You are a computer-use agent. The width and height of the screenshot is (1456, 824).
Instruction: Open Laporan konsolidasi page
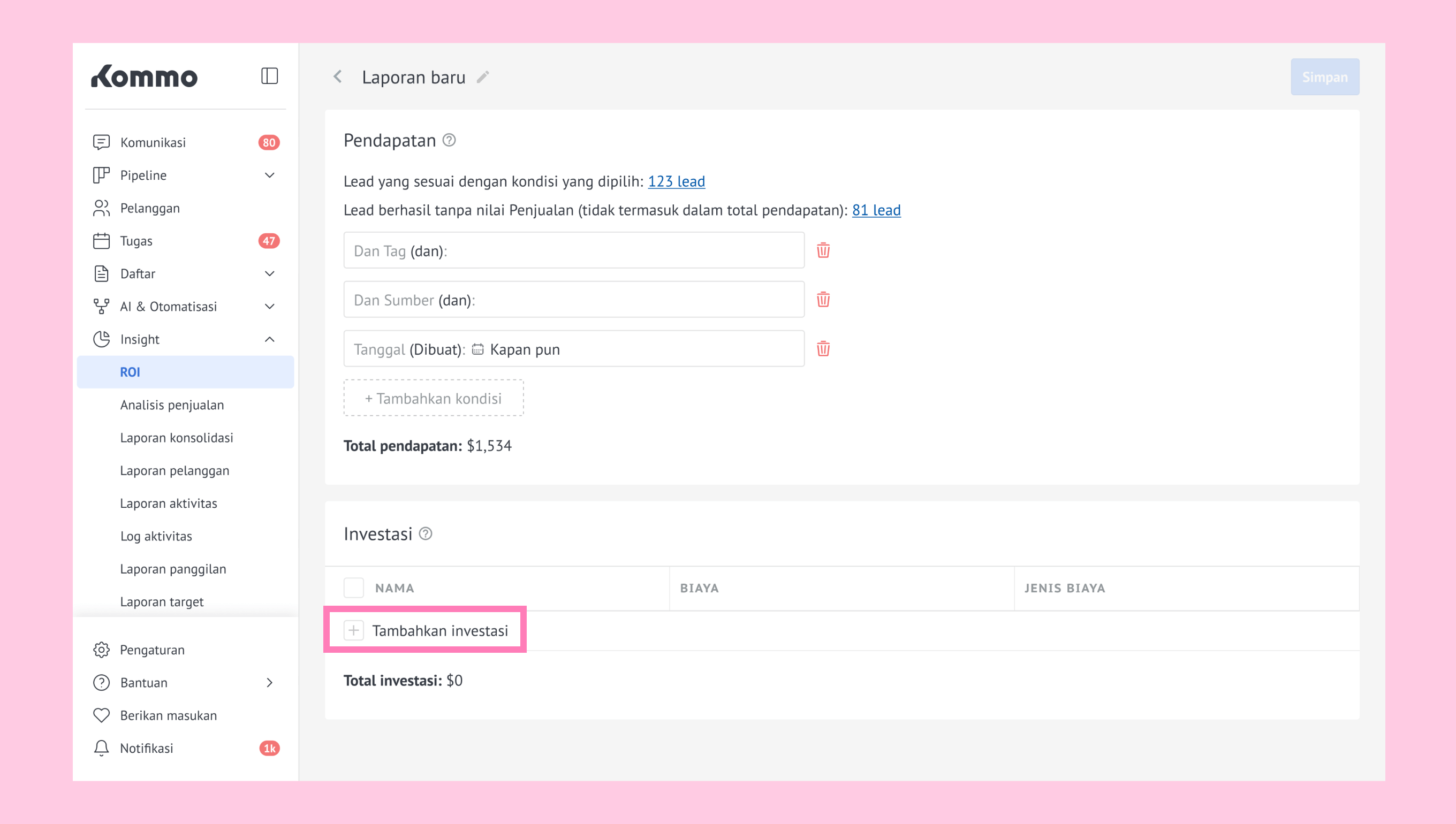tap(177, 438)
